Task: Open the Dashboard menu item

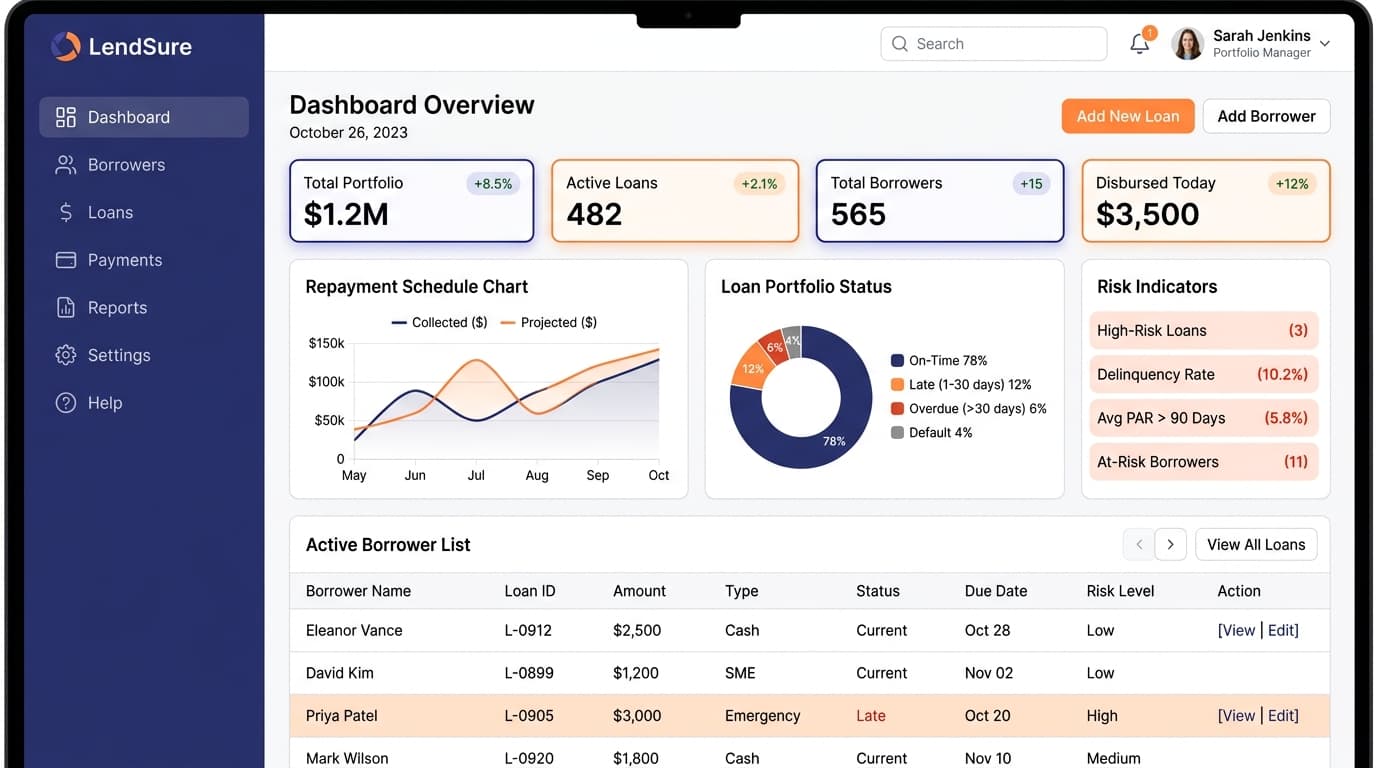Action: (x=144, y=117)
